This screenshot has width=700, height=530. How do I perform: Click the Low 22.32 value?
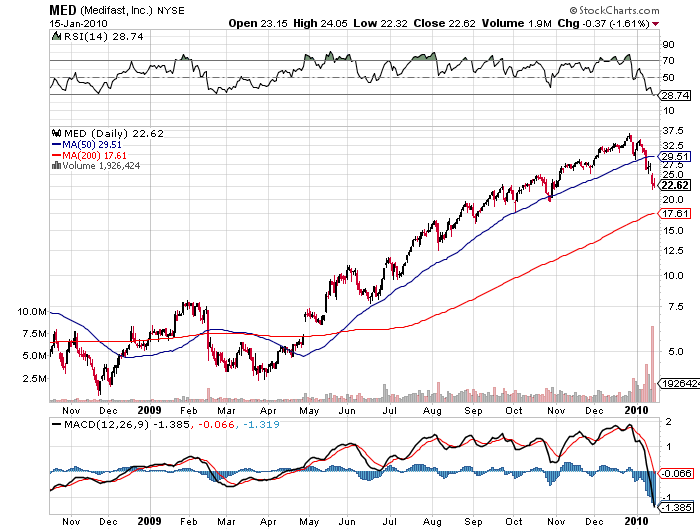380,24
